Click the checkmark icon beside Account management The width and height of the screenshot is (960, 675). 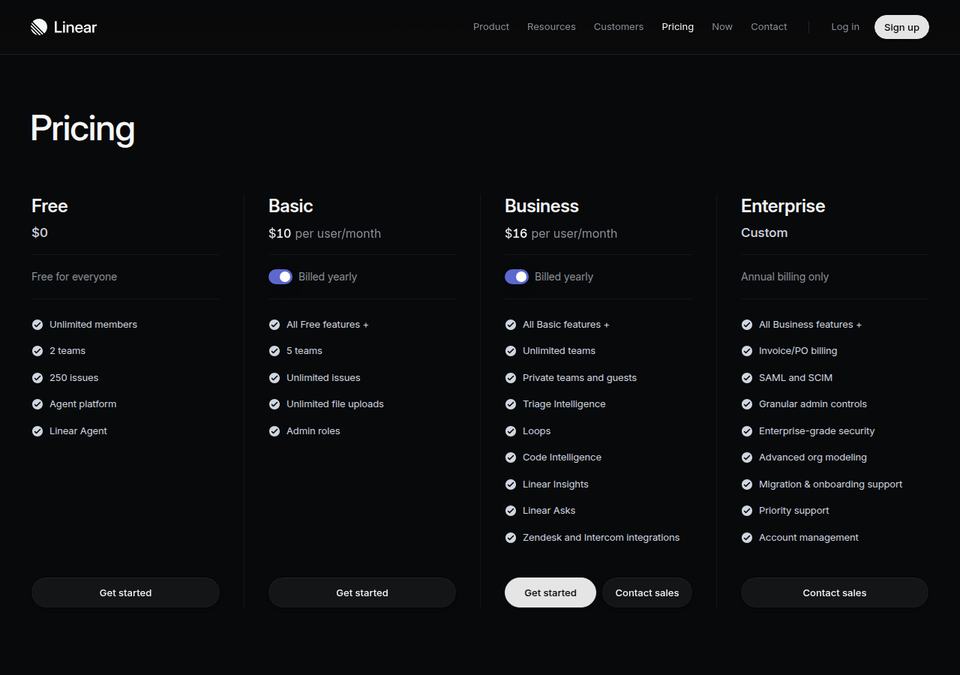tap(747, 538)
